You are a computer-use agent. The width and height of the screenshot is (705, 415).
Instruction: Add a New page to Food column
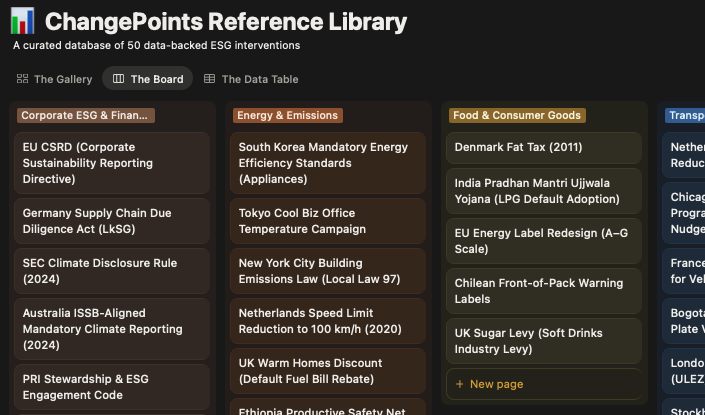[x=496, y=384]
